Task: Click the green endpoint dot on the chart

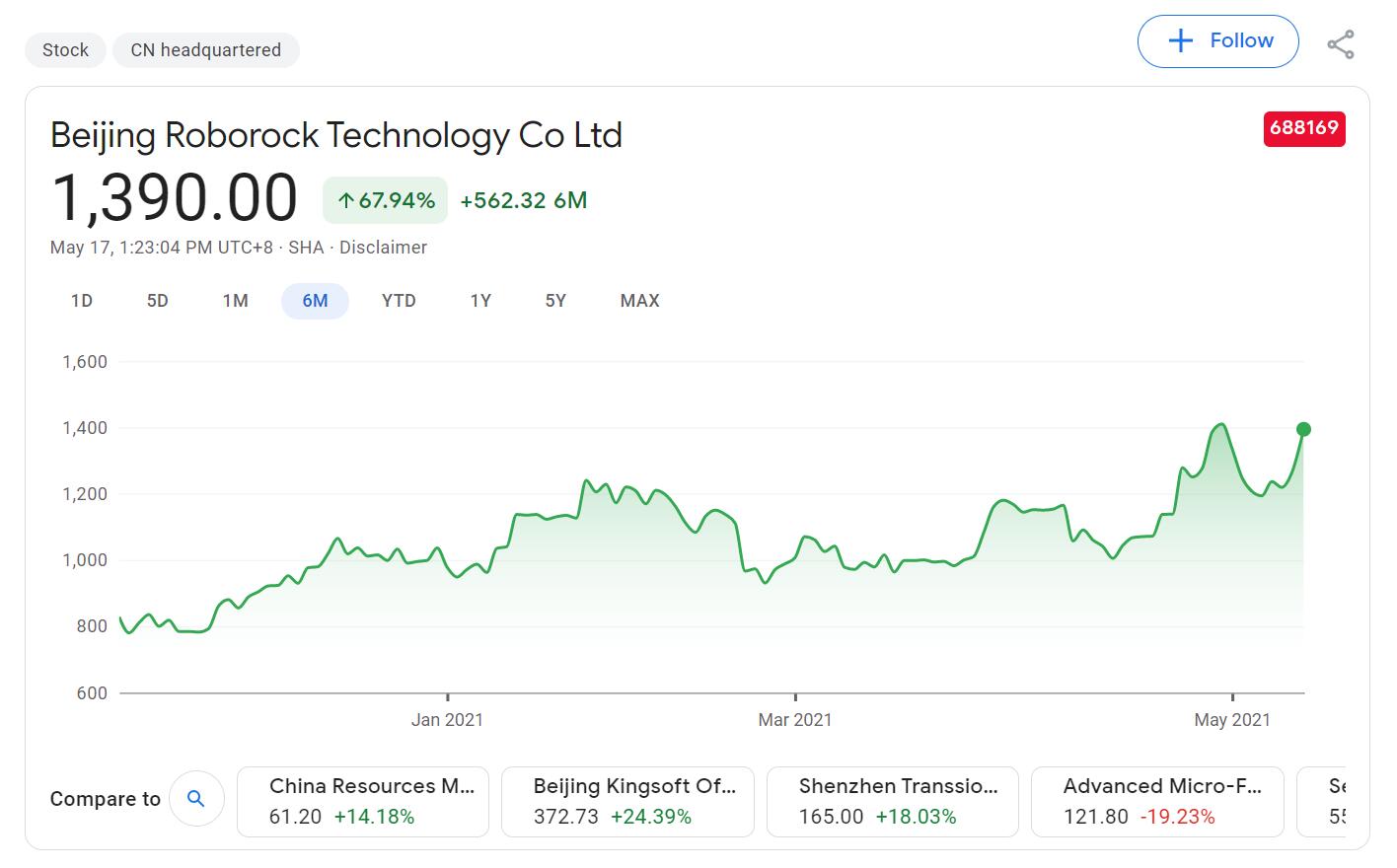Action: pos(1303,429)
